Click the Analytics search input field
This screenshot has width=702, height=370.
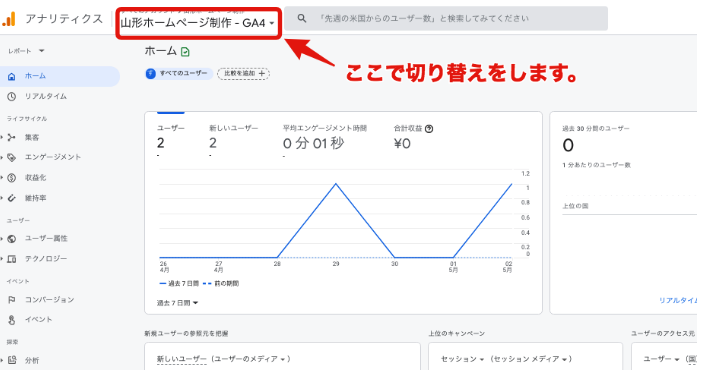[x=446, y=18]
